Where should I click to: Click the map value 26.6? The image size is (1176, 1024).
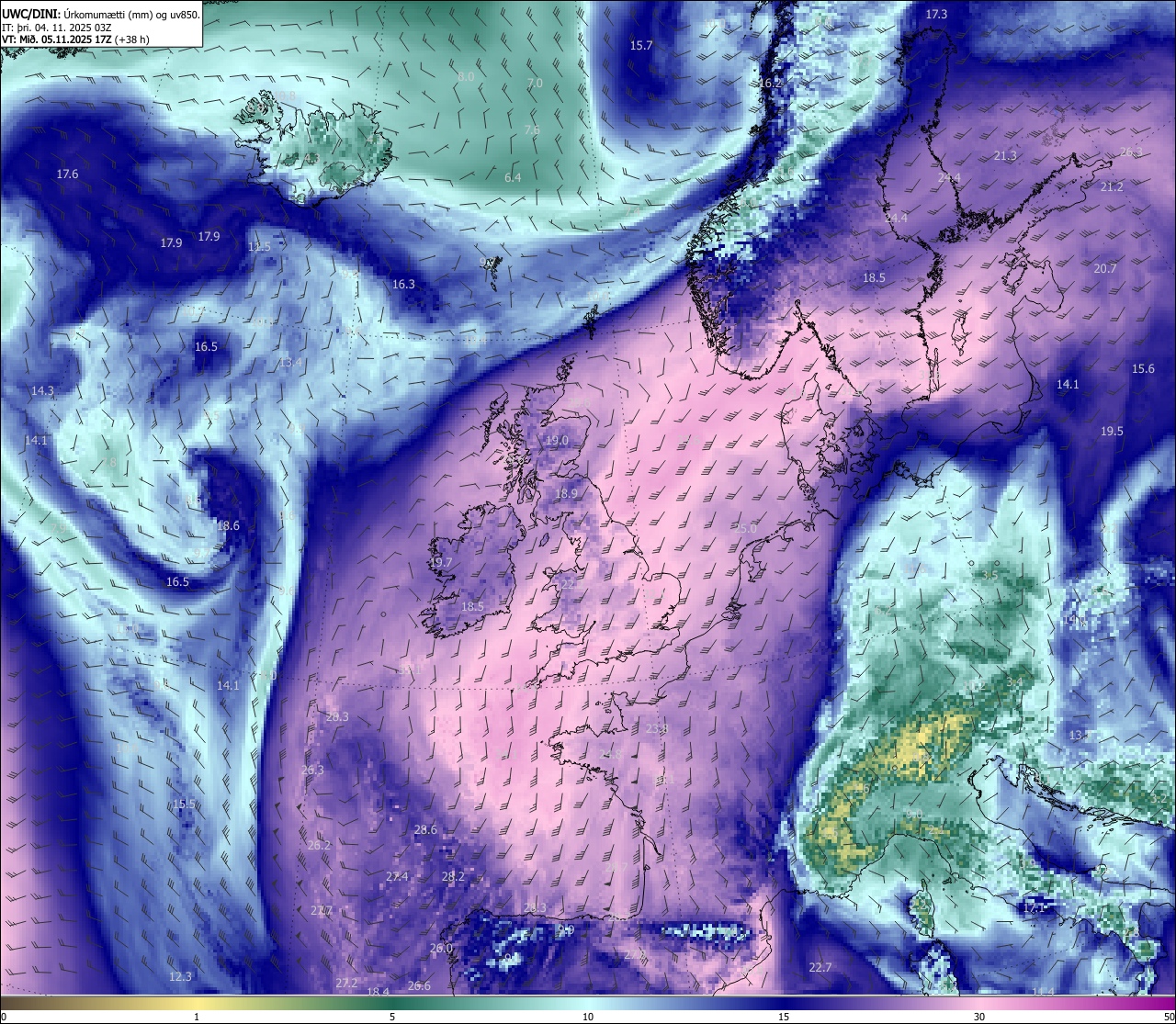click(x=419, y=986)
